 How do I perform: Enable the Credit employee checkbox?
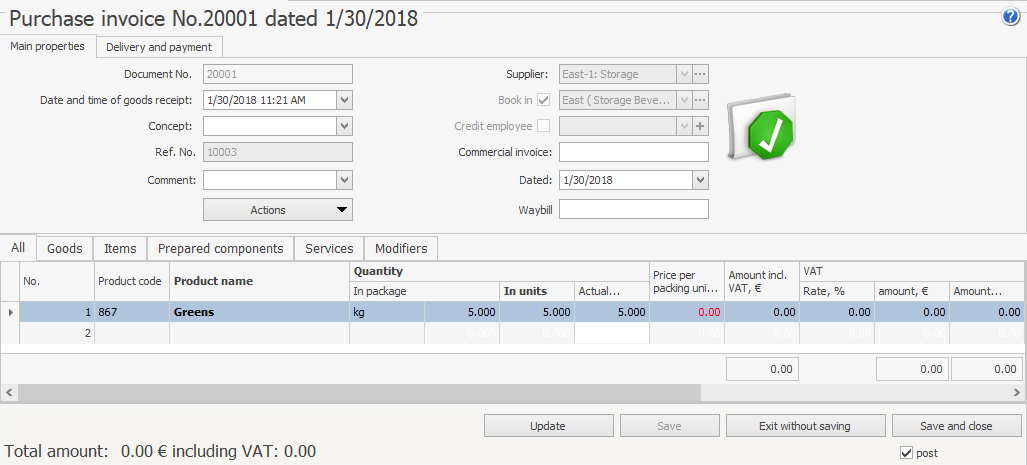[544, 126]
